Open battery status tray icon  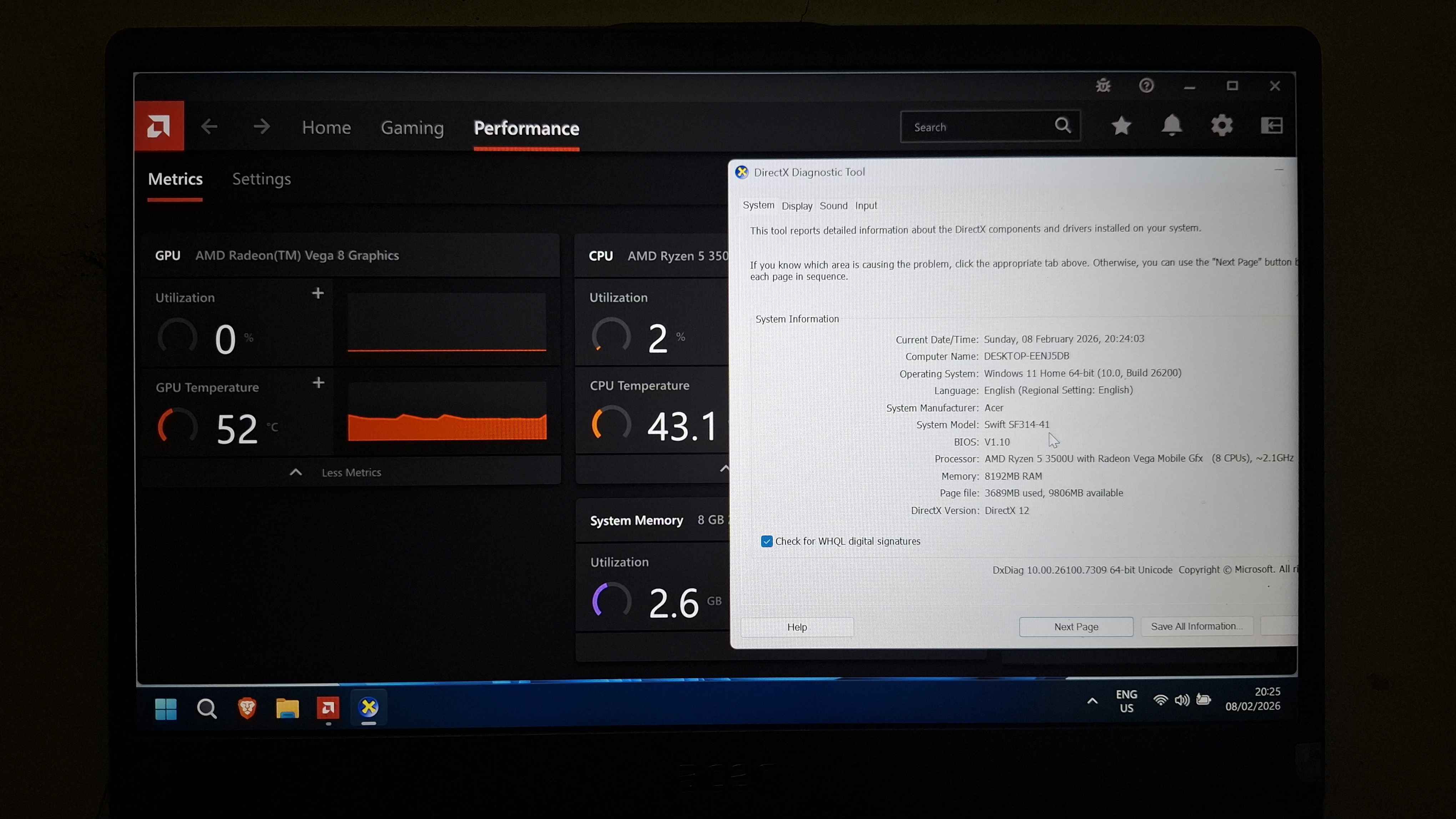[1204, 700]
